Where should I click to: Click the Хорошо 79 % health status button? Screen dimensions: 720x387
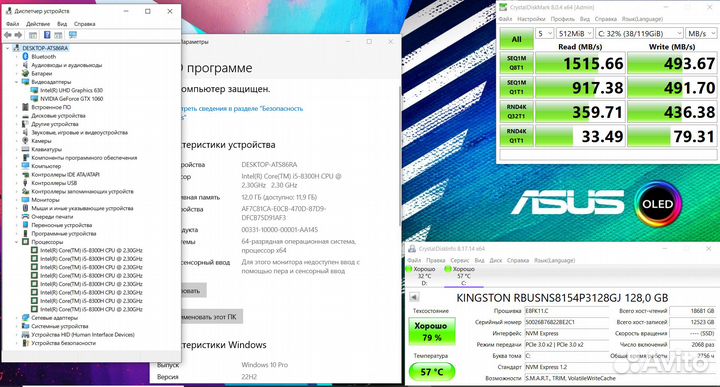[x=432, y=331]
